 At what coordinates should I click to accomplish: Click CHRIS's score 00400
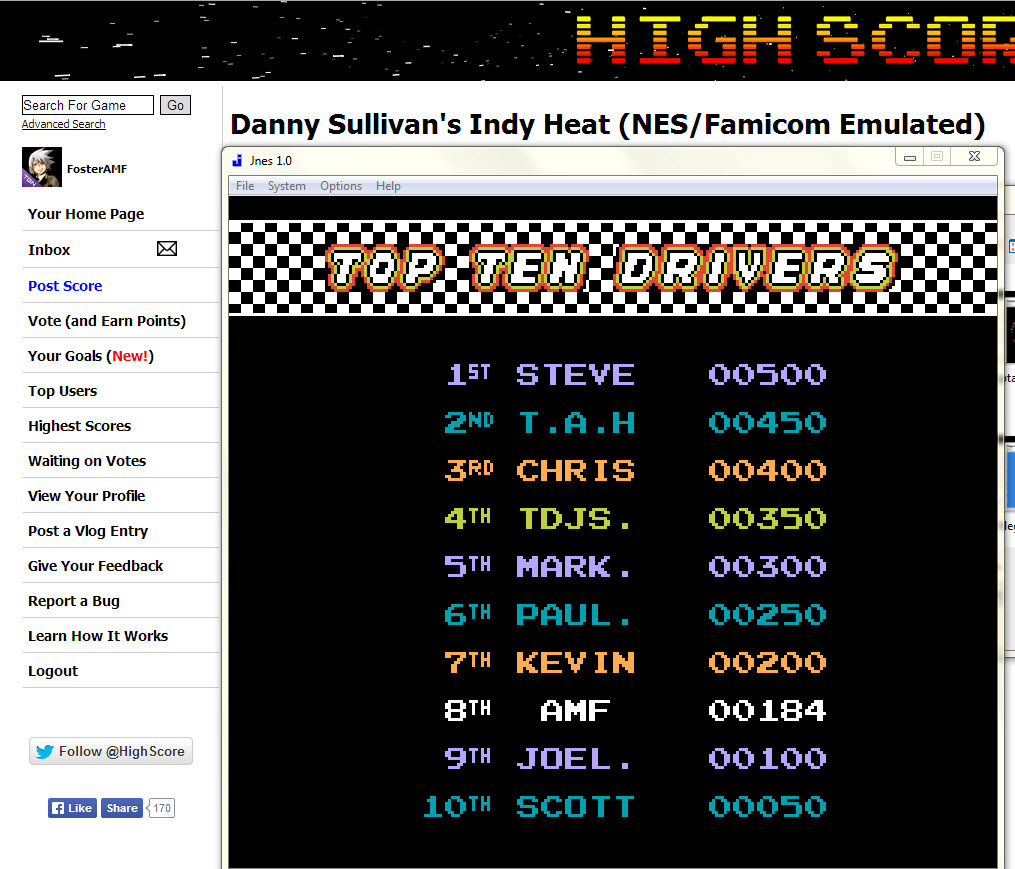767,470
